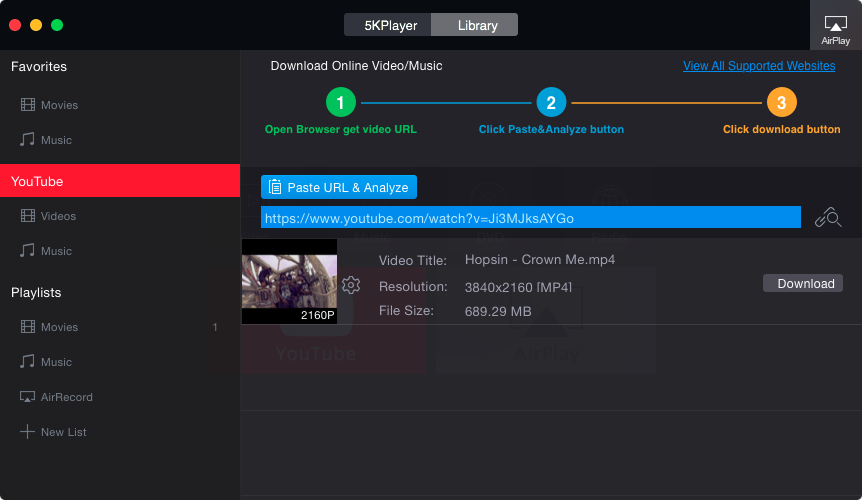Viewport: 862px width, 500px height.
Task: Click Paste URL & Analyze button
Action: pyautogui.click(x=339, y=187)
